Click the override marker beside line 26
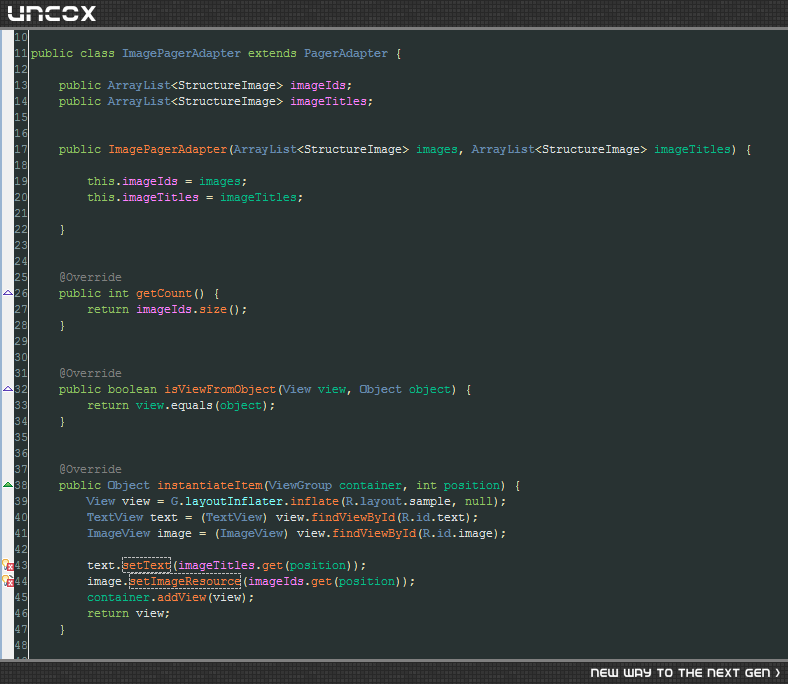Image resolution: width=788 pixels, height=684 pixels. click(8, 293)
